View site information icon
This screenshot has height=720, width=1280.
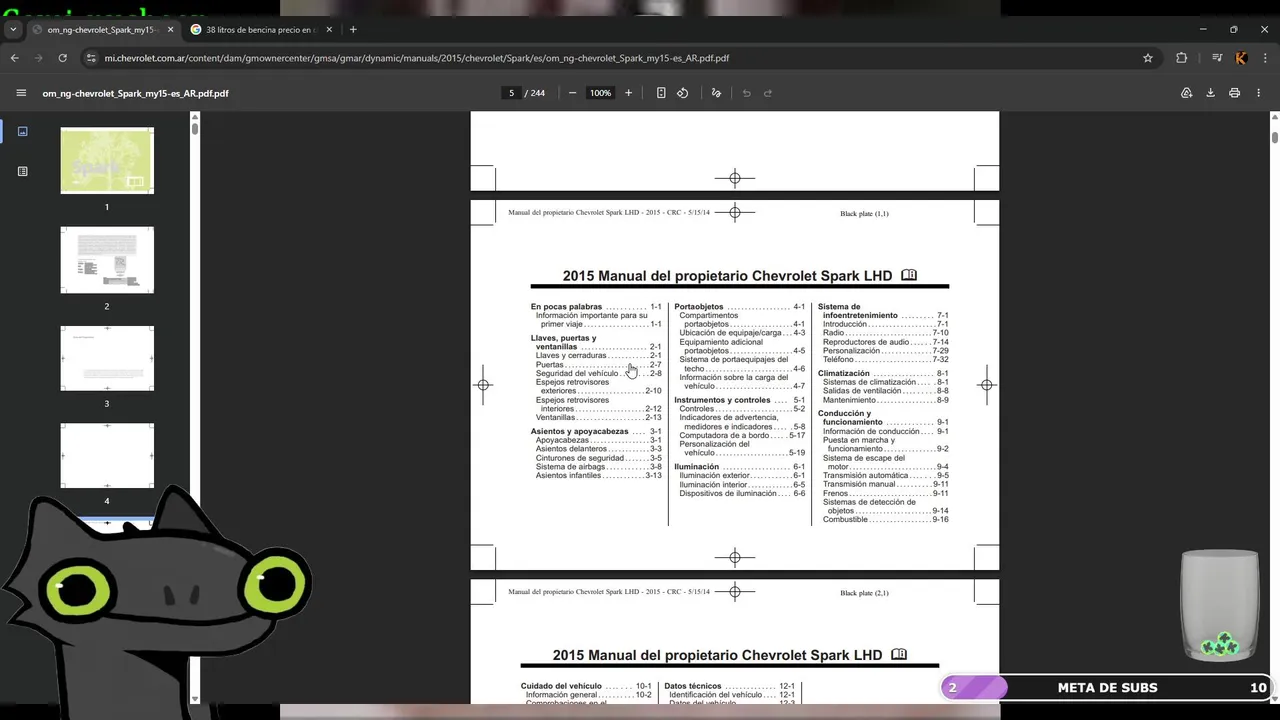click(x=91, y=58)
